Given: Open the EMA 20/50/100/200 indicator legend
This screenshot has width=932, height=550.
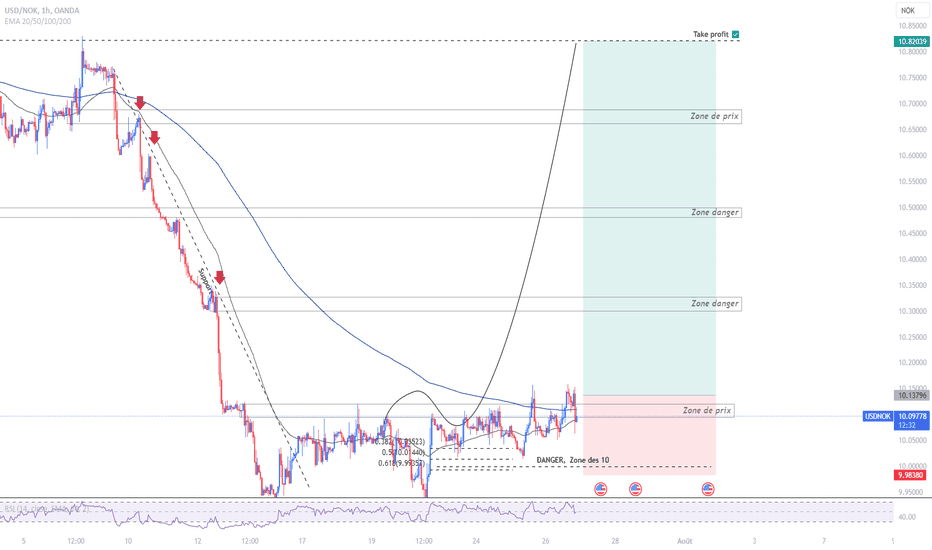Looking at the screenshot, I should tap(38, 21).
